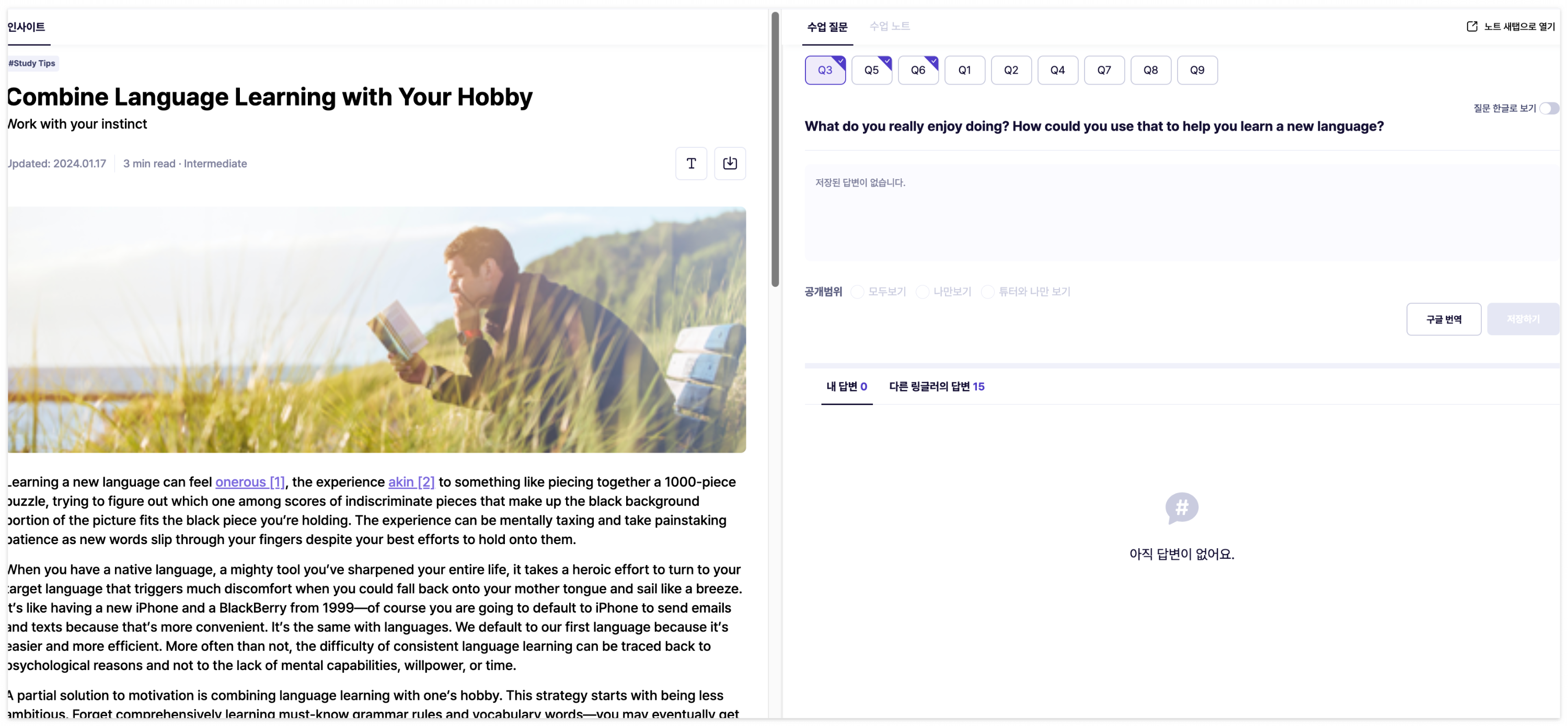This screenshot has height=726, width=1568.
Task: Select the 모두보기 radio option
Action: pos(857,292)
